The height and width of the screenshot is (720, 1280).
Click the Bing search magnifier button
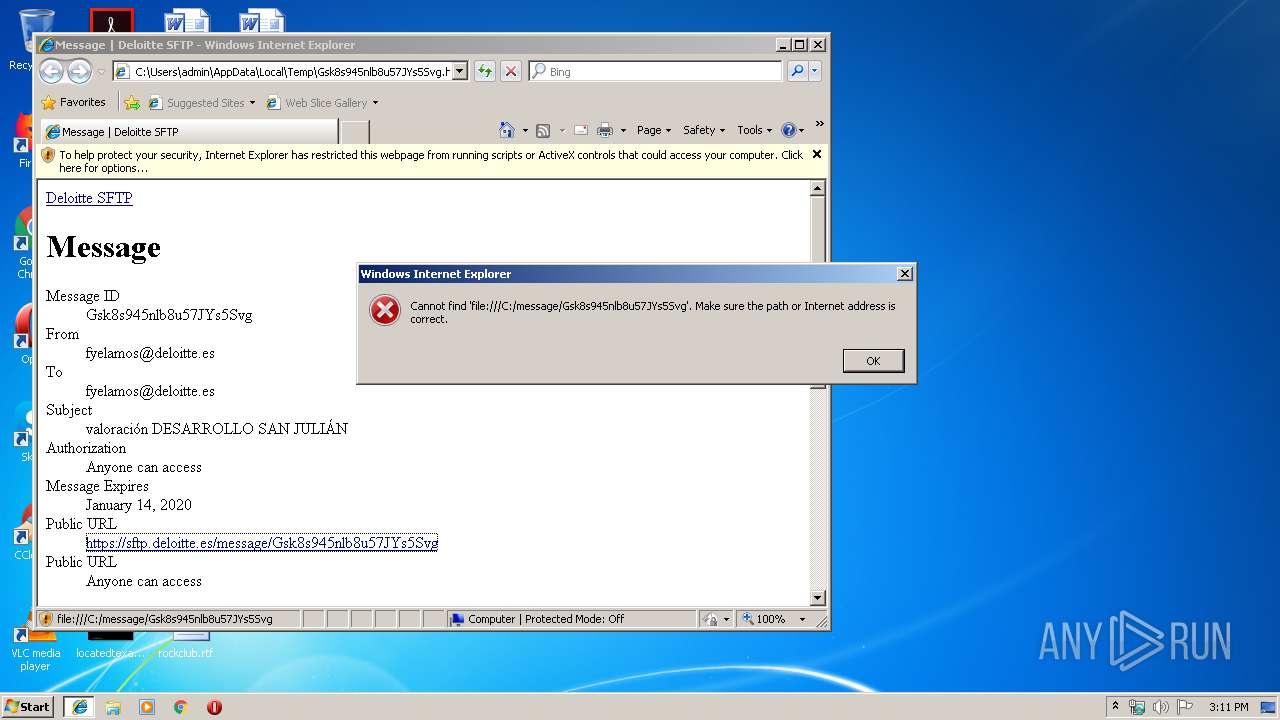click(797, 71)
